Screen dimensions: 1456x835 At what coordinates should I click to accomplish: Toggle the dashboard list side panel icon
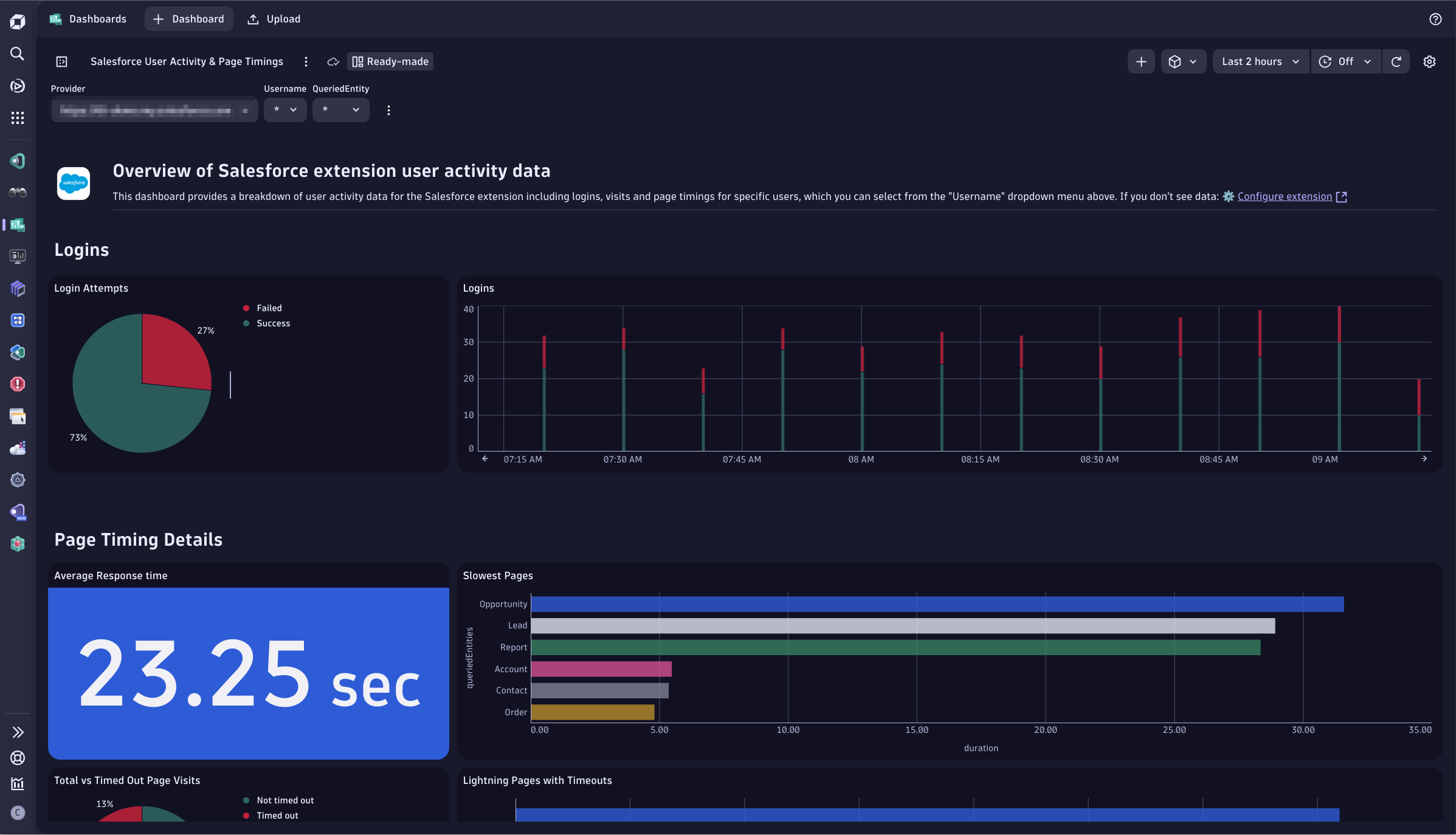(62, 61)
